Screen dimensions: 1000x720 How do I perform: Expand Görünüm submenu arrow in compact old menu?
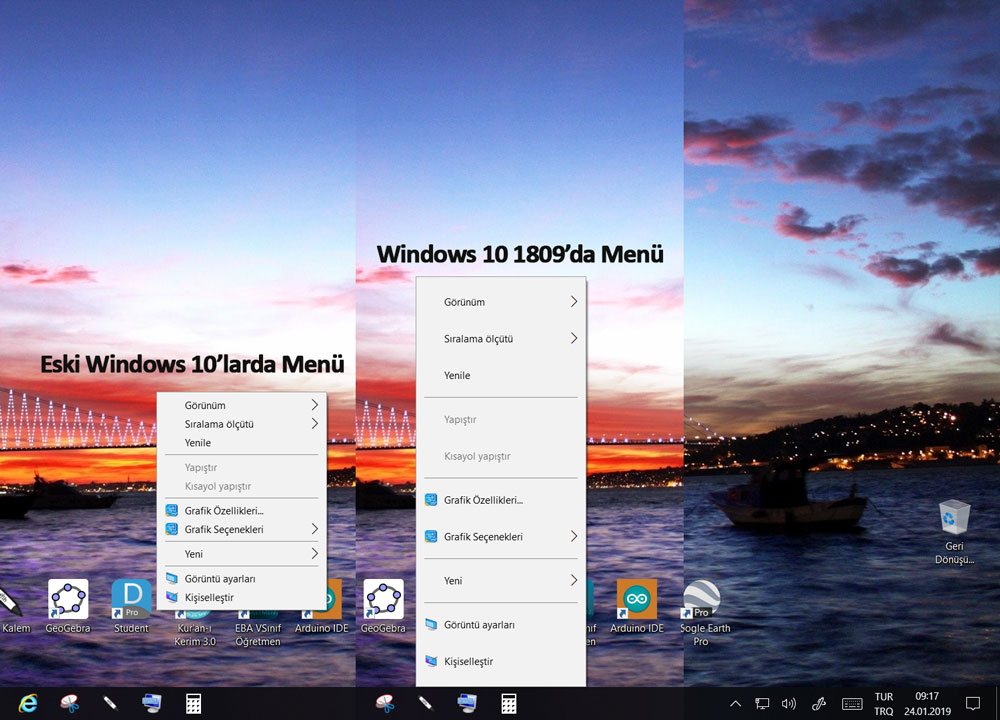(314, 405)
